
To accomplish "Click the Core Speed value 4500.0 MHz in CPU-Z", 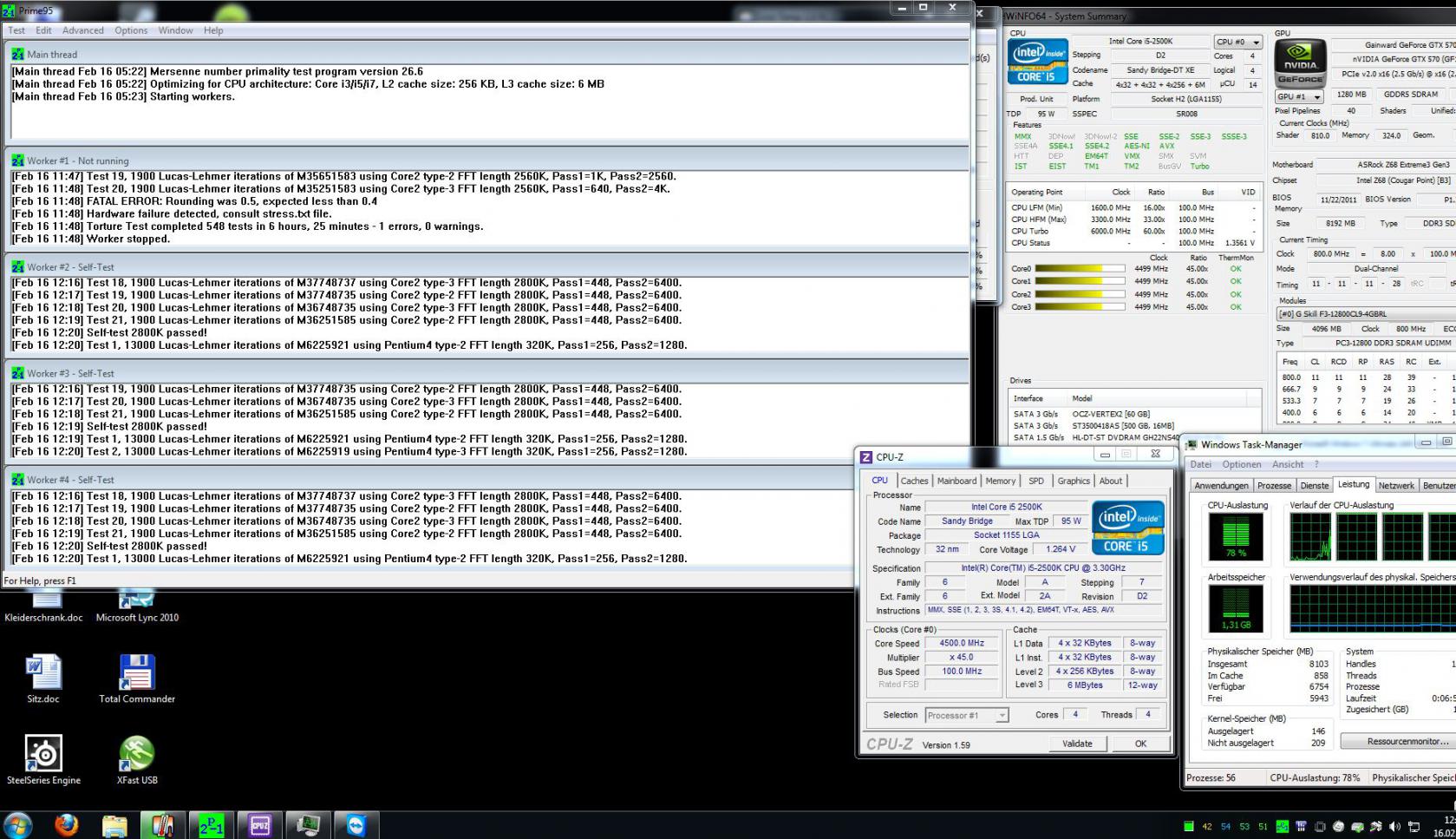I will pos(962,643).
